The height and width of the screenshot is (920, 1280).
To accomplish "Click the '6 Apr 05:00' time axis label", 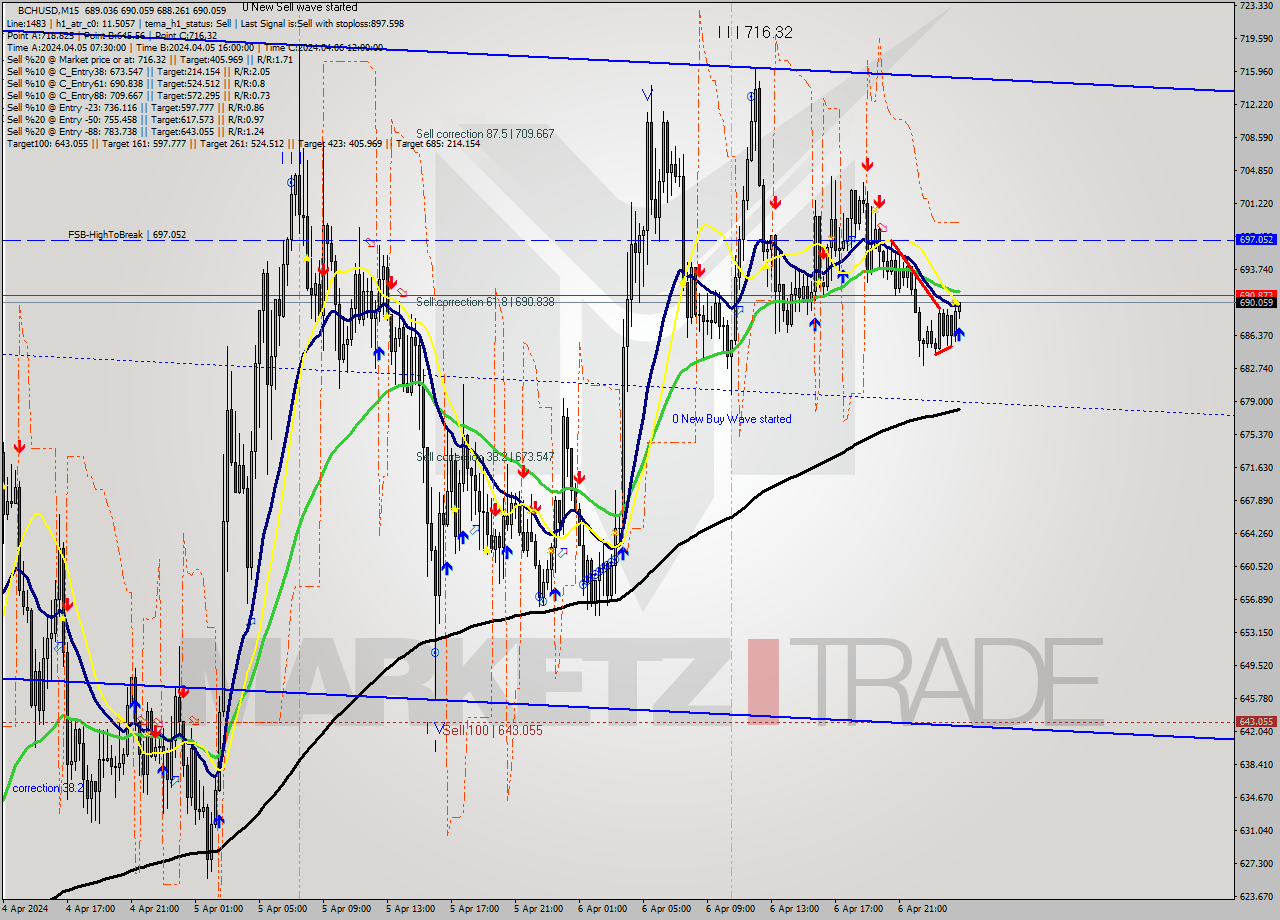I will point(667,910).
